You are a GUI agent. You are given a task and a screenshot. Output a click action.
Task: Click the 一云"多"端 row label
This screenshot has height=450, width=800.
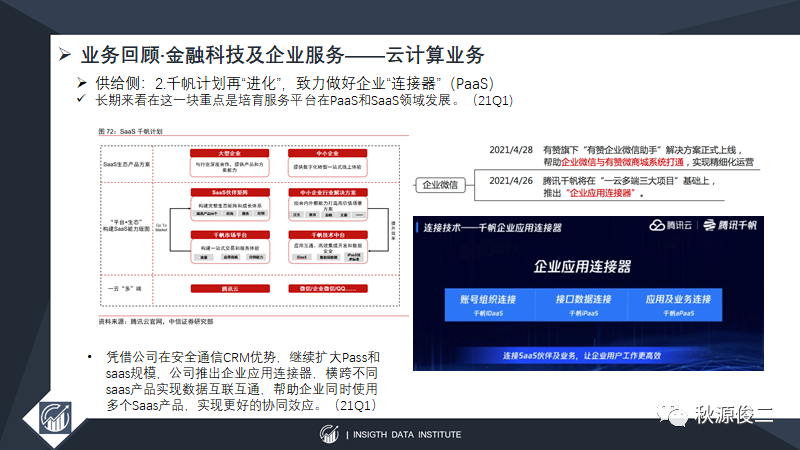tap(124, 289)
